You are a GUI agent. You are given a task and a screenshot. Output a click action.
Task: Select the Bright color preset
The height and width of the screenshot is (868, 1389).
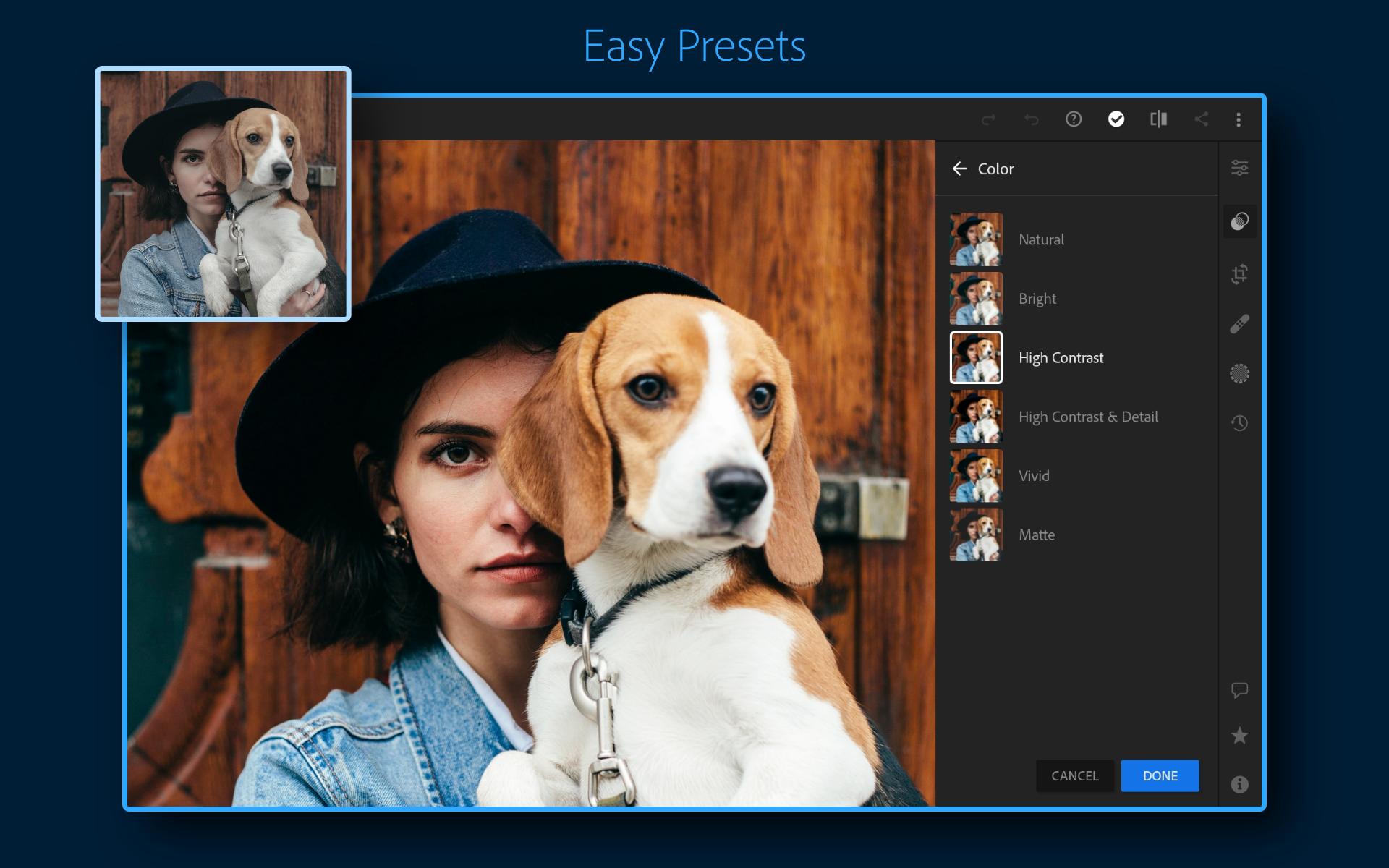pyautogui.click(x=1037, y=297)
